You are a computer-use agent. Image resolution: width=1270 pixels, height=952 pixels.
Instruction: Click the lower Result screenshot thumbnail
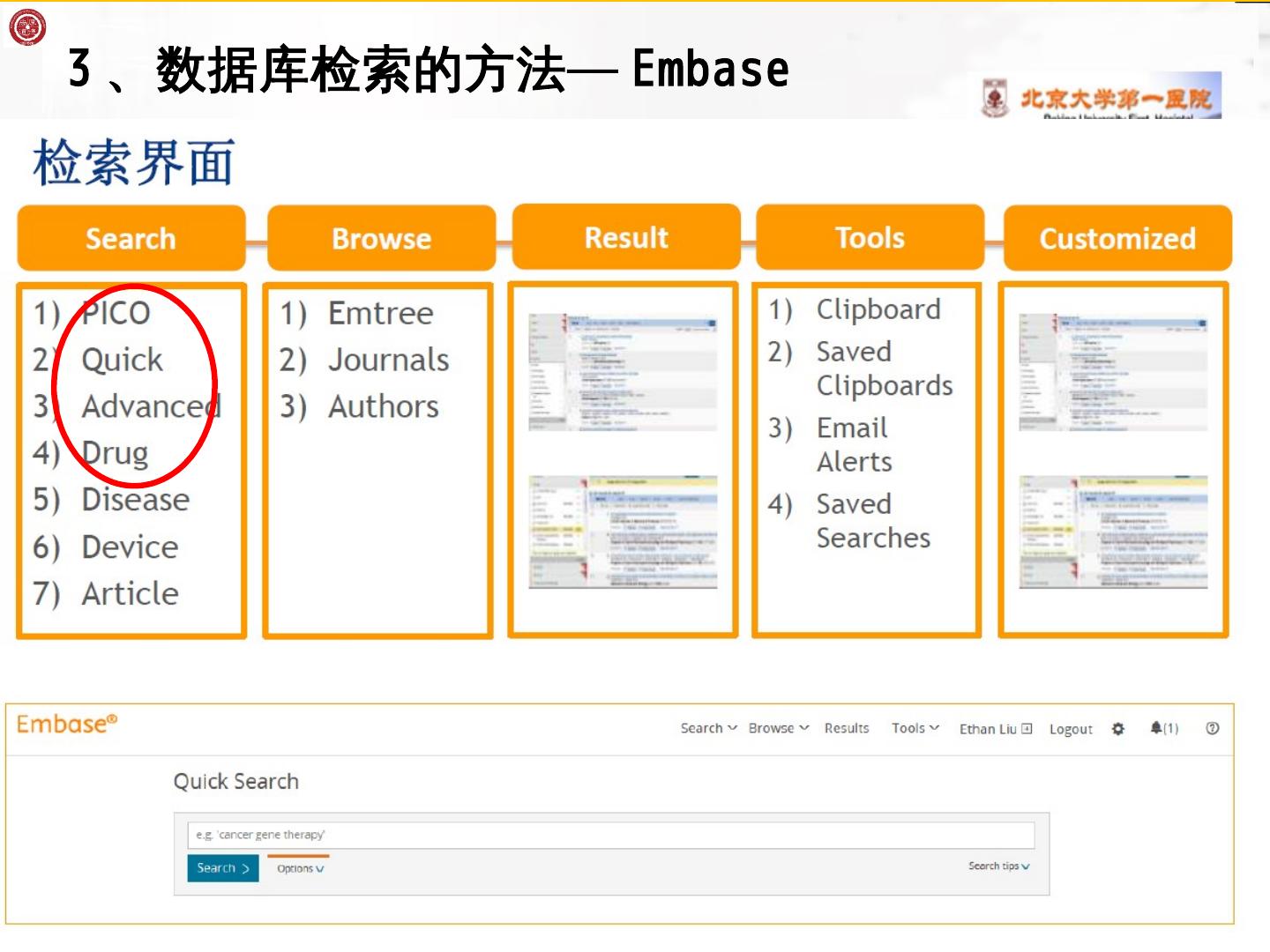tap(623, 532)
